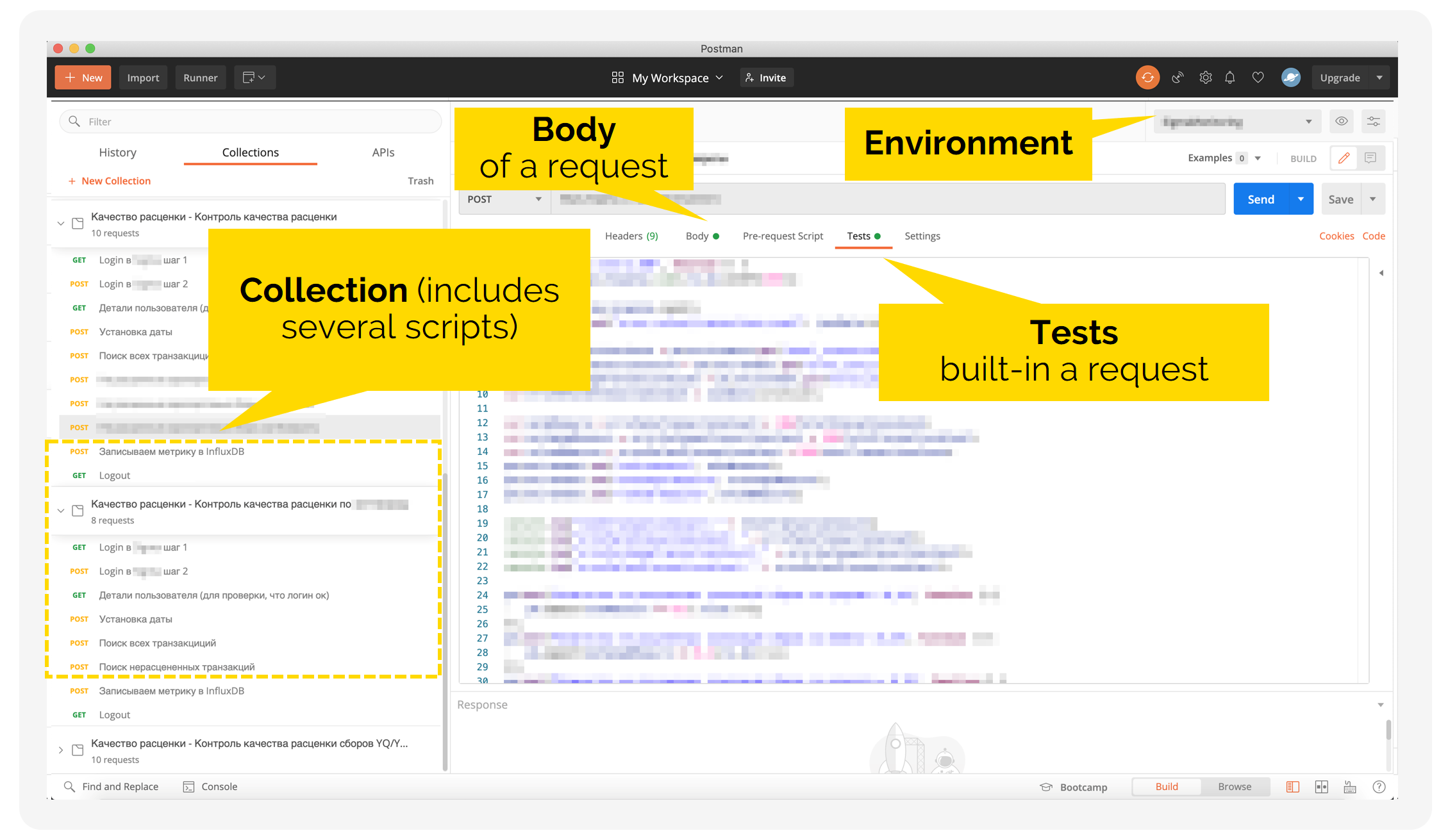This screenshot has width=1441, height=840.
Task: Click the Save button
Action: (1340, 199)
